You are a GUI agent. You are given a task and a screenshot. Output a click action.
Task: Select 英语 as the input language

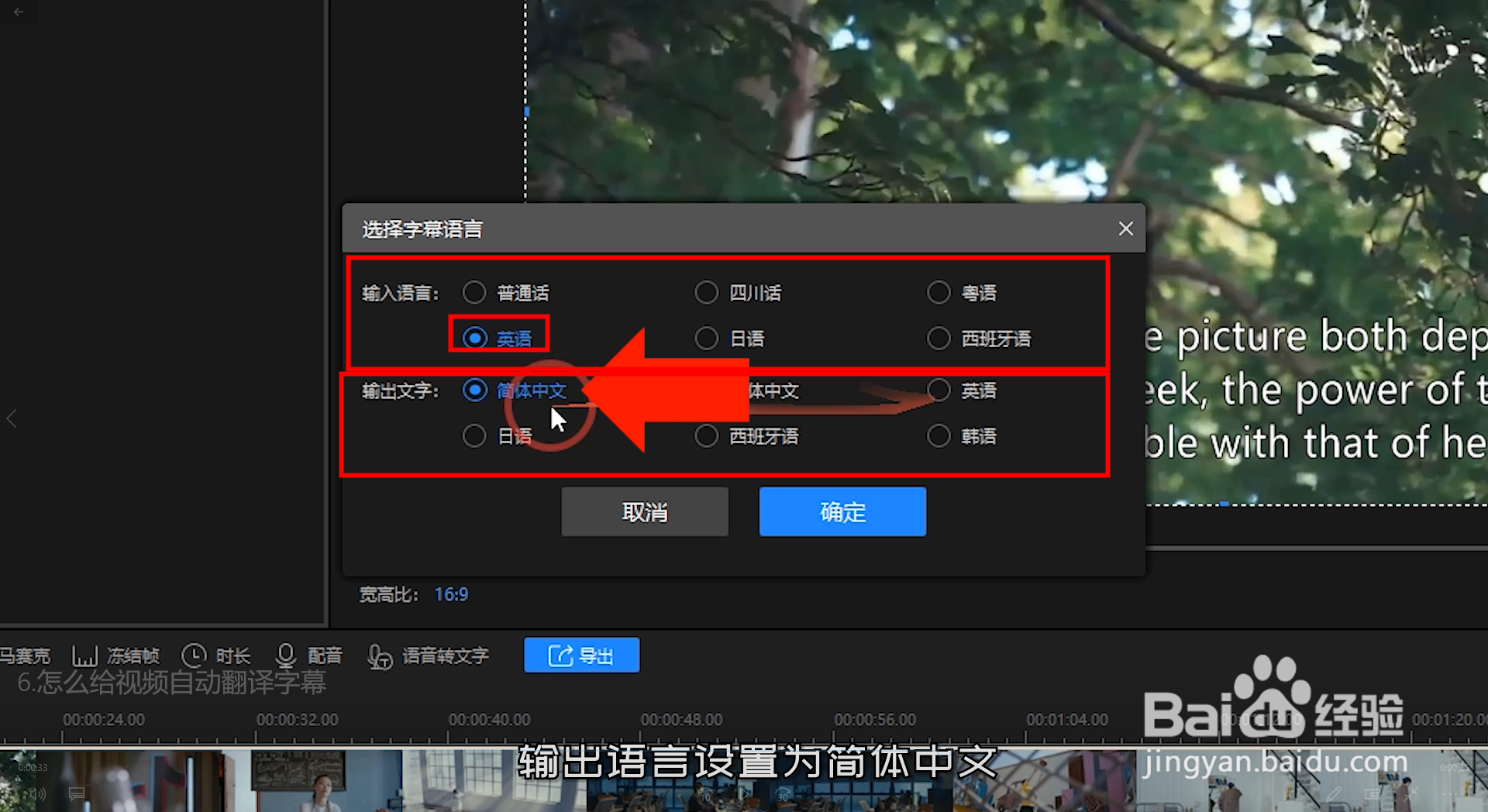[x=474, y=337]
